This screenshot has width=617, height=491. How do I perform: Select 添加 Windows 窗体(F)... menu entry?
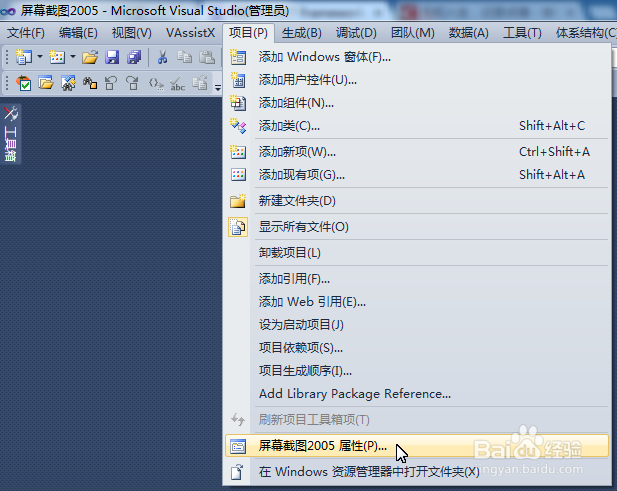[x=417, y=57]
